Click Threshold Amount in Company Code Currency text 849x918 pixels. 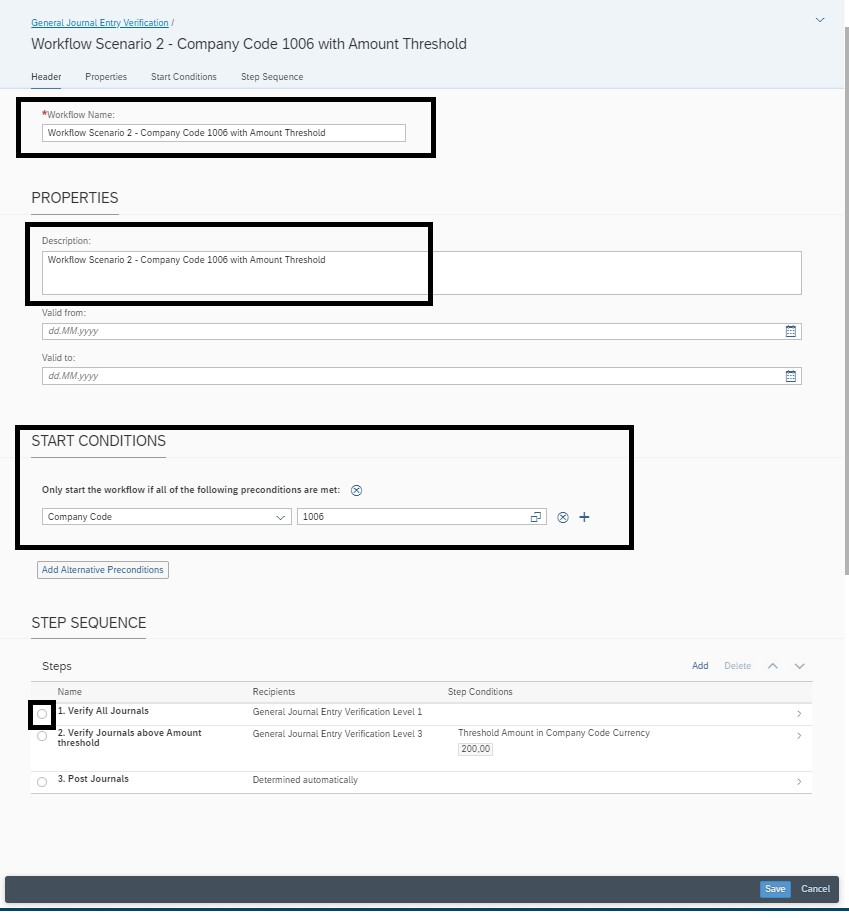(554, 733)
